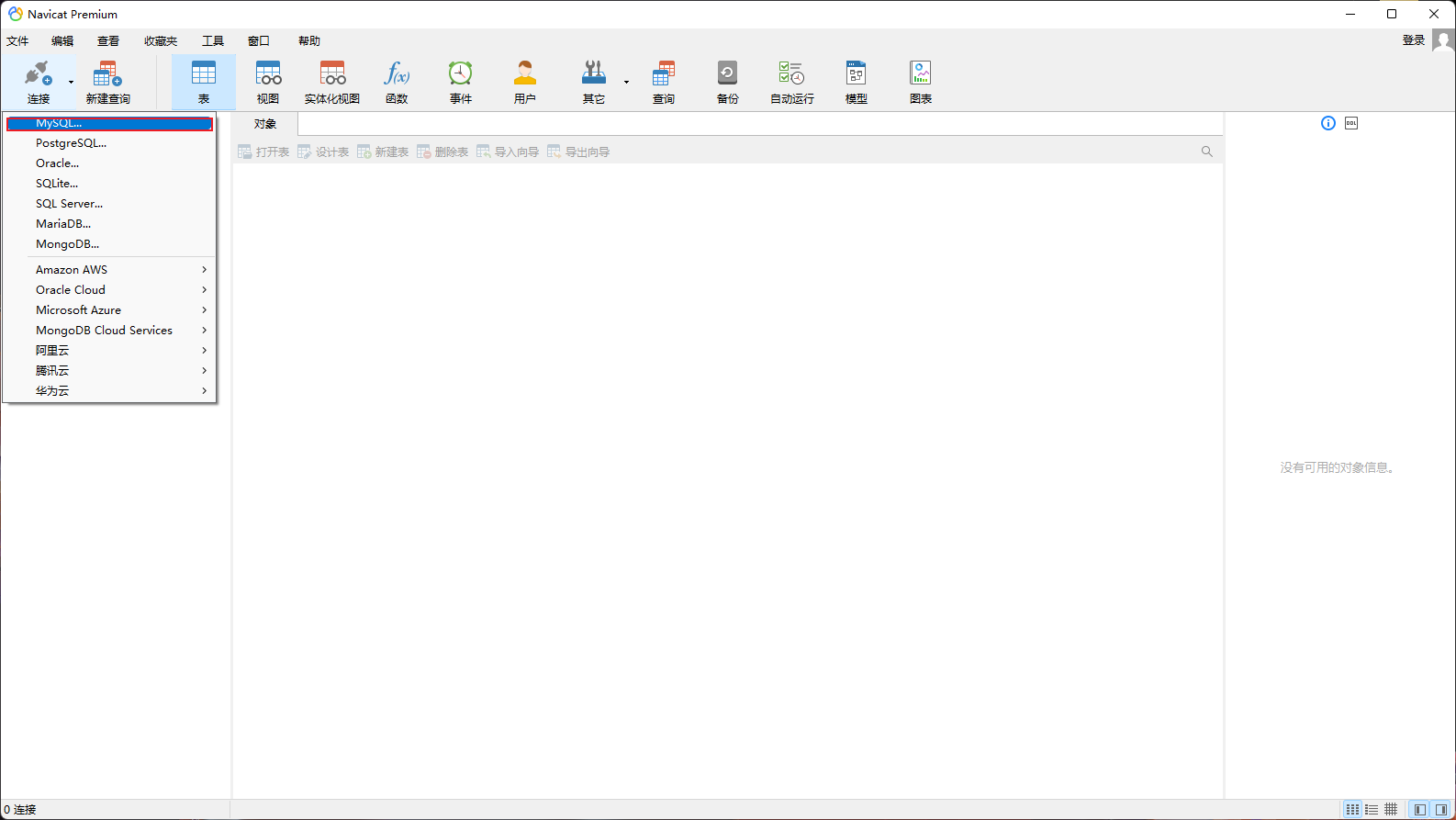Screen dimensions: 1456x820
Task: Open the 查询 (Query) toolbar icon
Action: (x=664, y=82)
